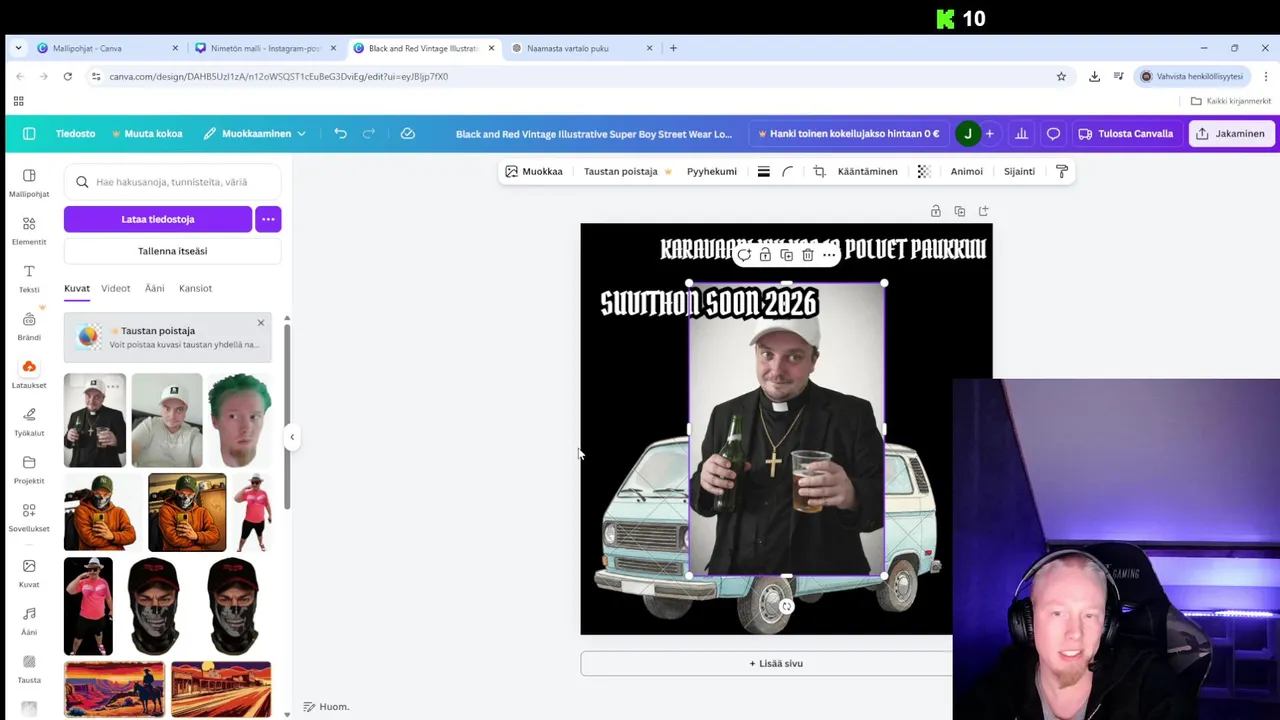Click the Muokkaa image edit button

(534, 171)
